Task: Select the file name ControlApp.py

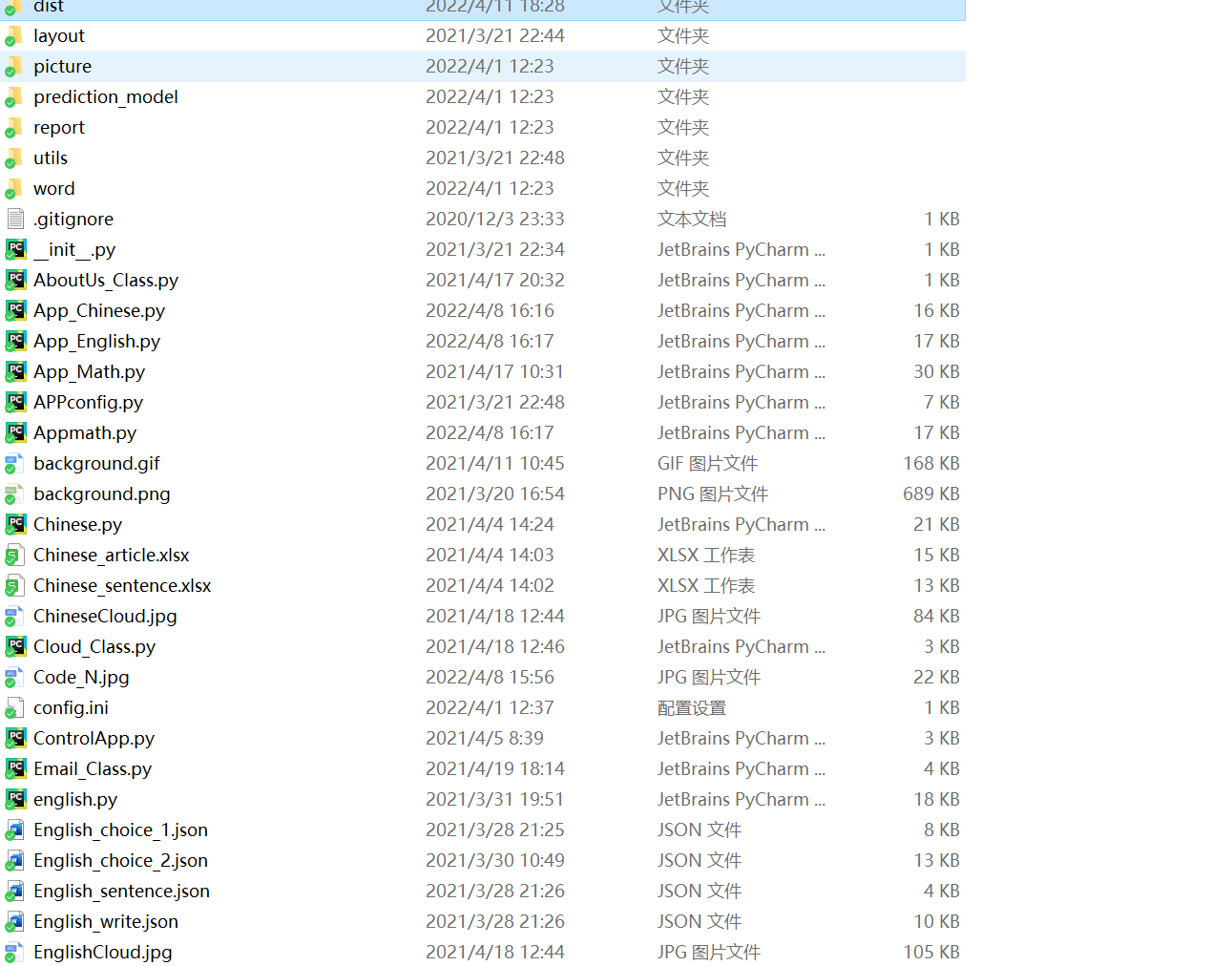Action: pyautogui.click(x=94, y=739)
